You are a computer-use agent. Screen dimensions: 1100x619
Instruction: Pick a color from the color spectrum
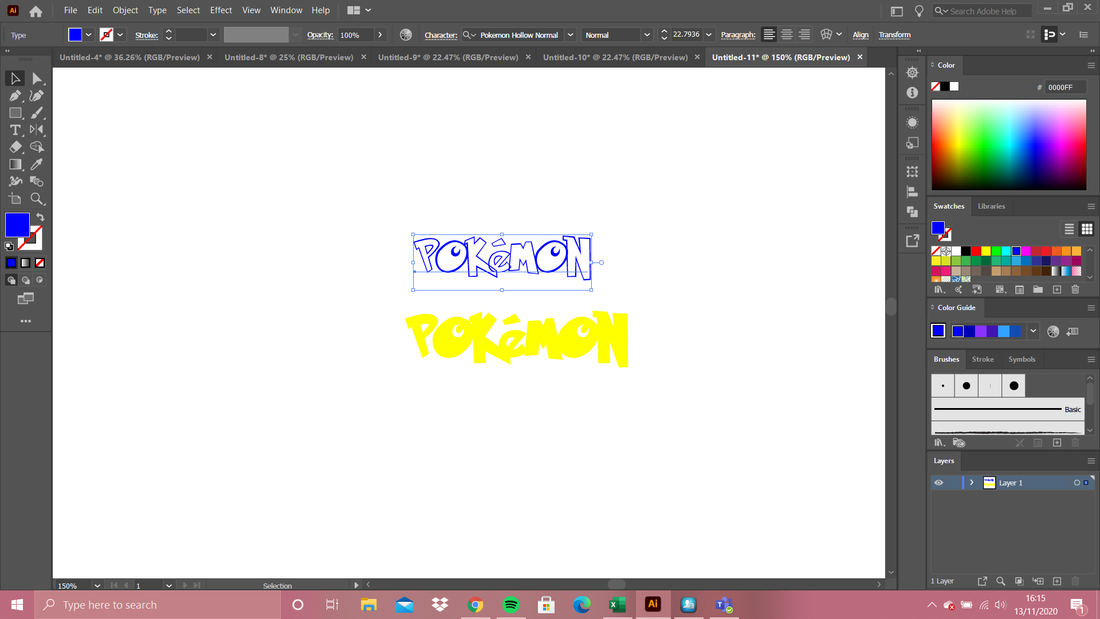click(1009, 145)
